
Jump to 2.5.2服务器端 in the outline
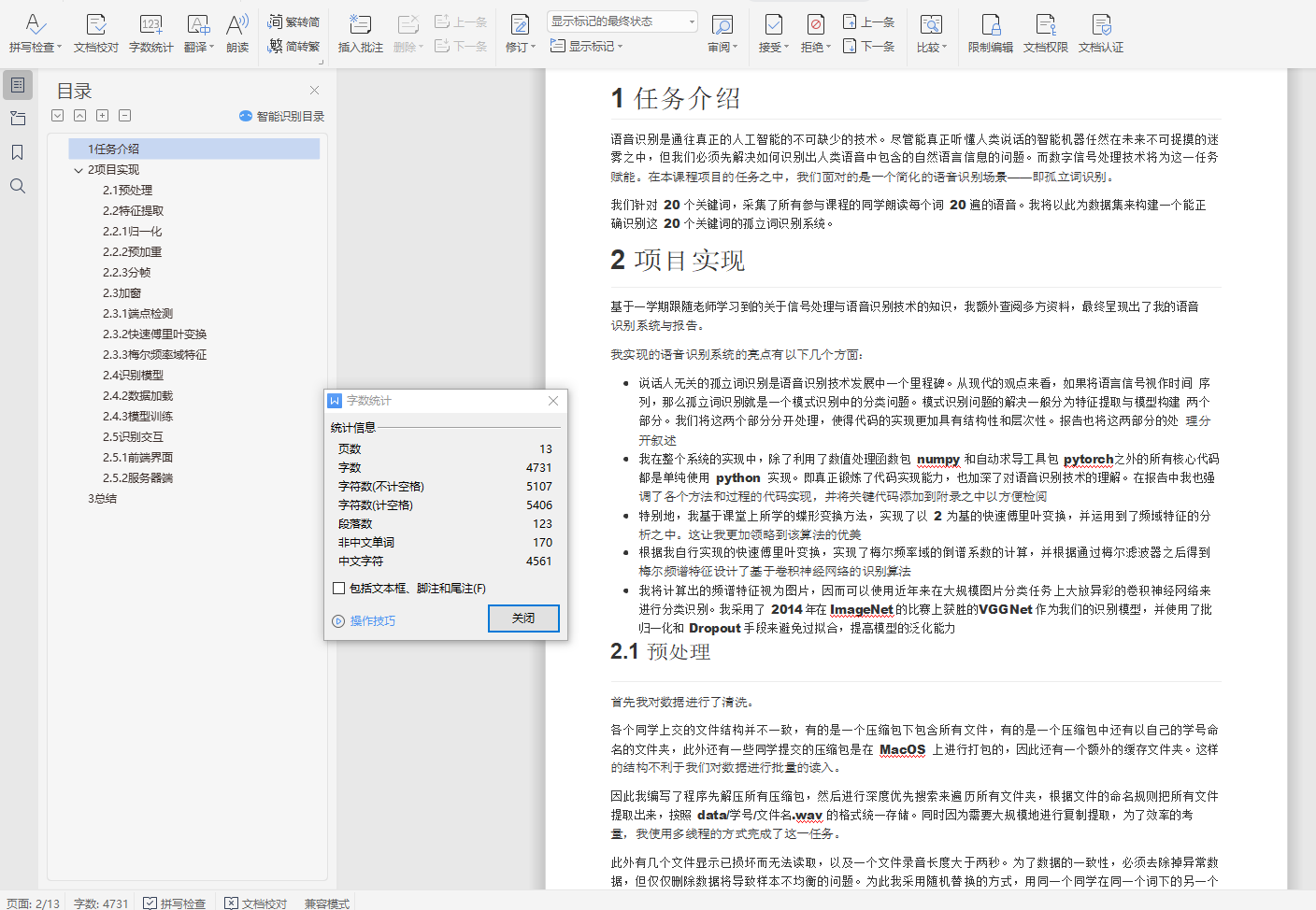coord(137,478)
